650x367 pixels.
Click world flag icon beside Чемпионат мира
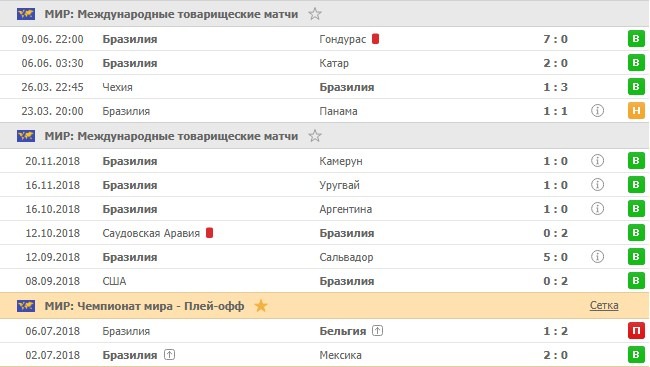pos(26,306)
